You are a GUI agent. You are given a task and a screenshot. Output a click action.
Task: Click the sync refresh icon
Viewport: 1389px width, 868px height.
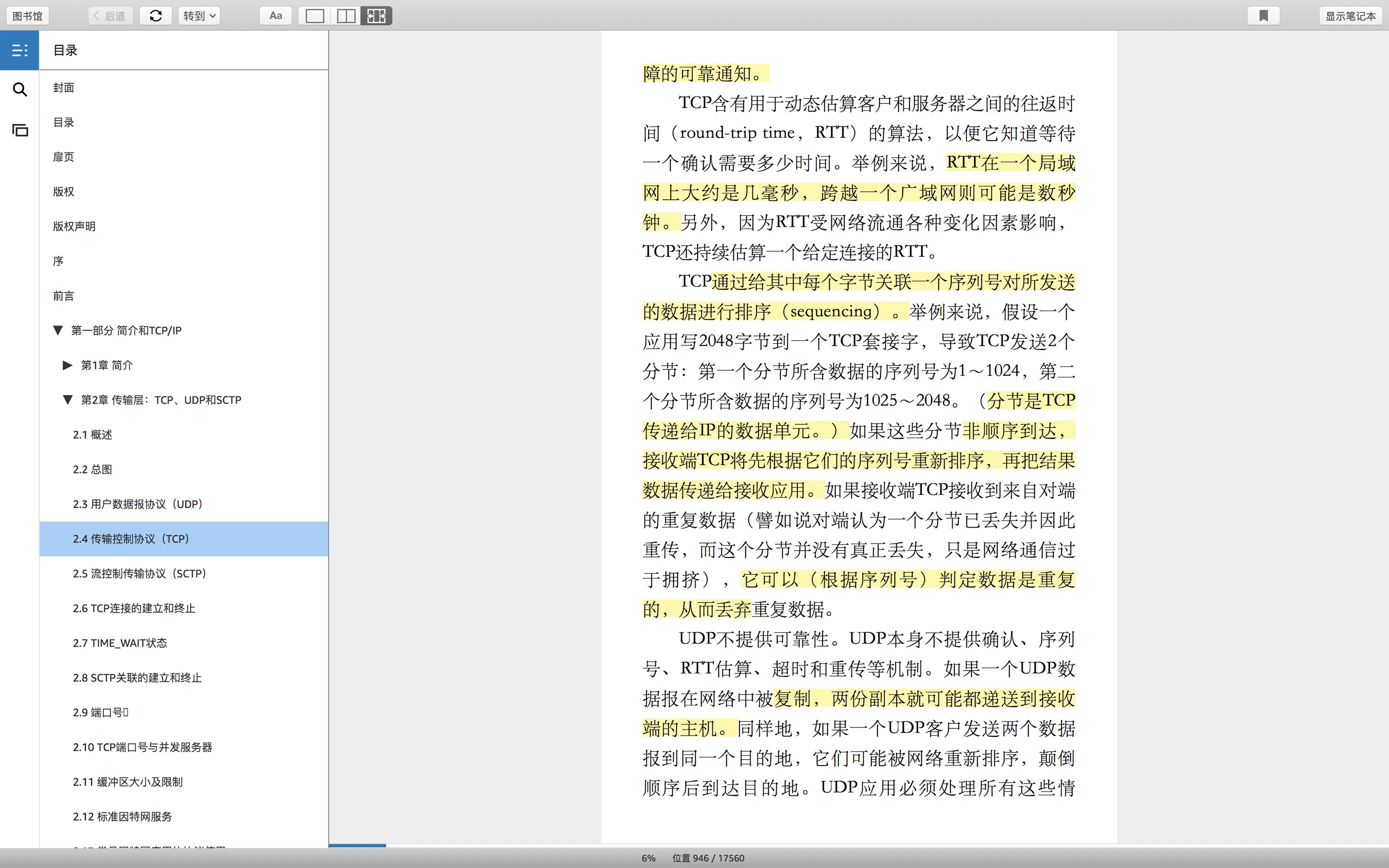click(156, 16)
